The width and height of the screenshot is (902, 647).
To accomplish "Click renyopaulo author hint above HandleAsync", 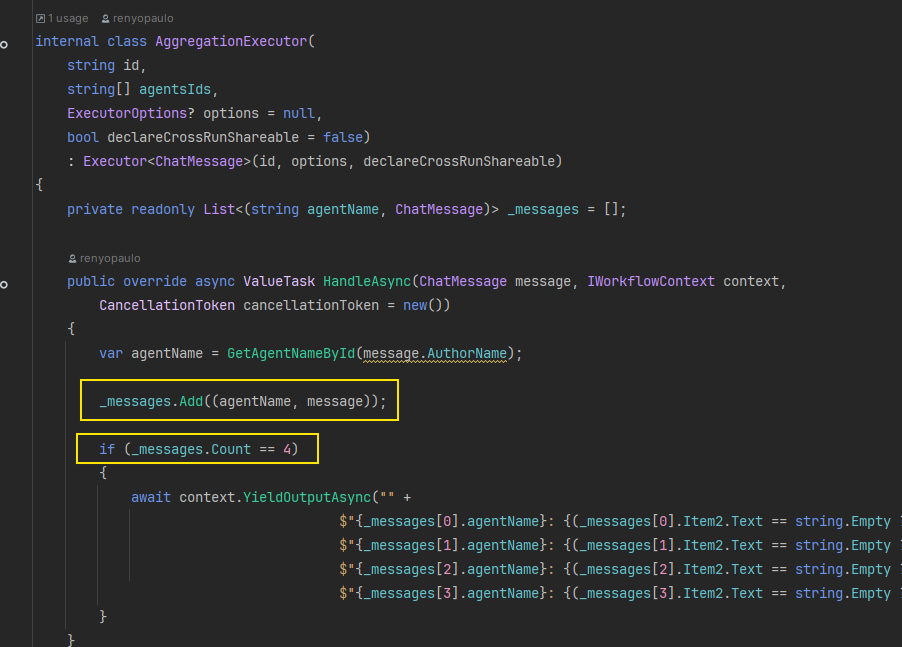I will coord(111,258).
